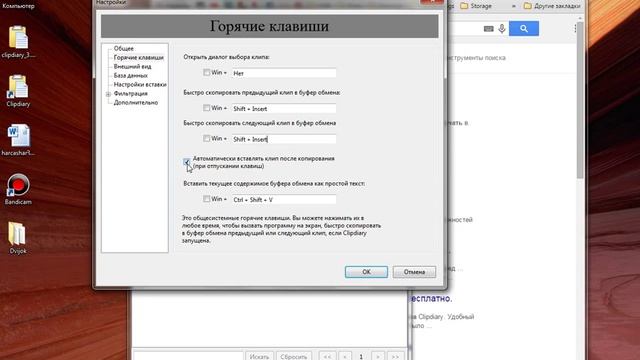The image size is (640, 360).
Task: Select Фильтрация in settings tree
Action: pyautogui.click(x=131, y=93)
